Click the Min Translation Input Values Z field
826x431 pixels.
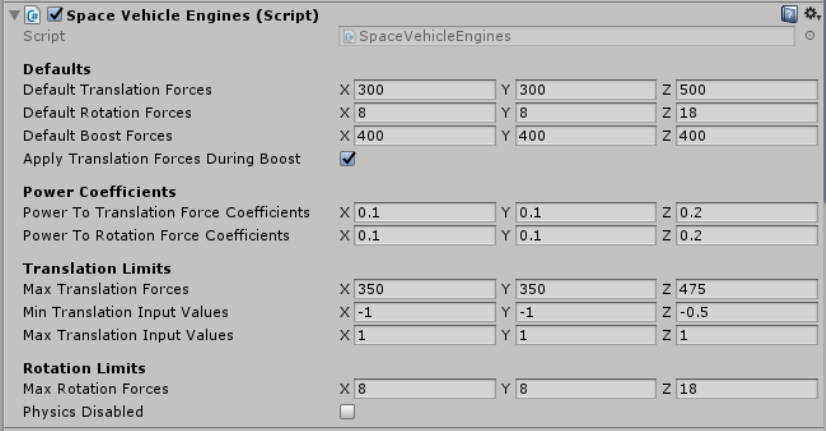point(744,313)
